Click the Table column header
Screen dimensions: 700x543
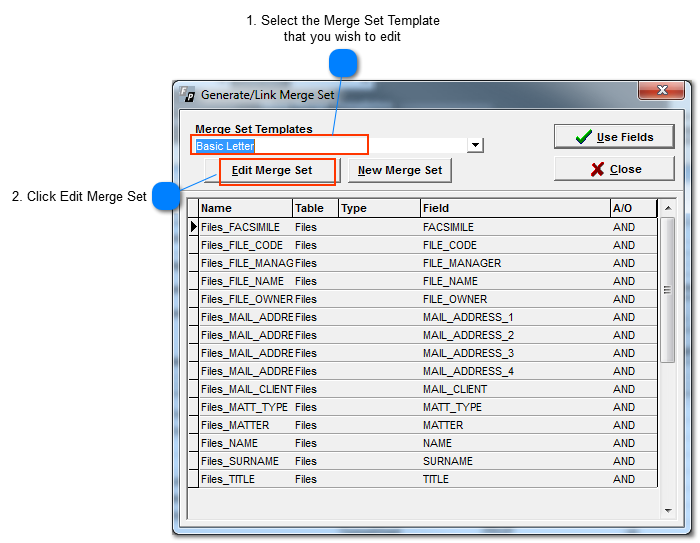314,209
